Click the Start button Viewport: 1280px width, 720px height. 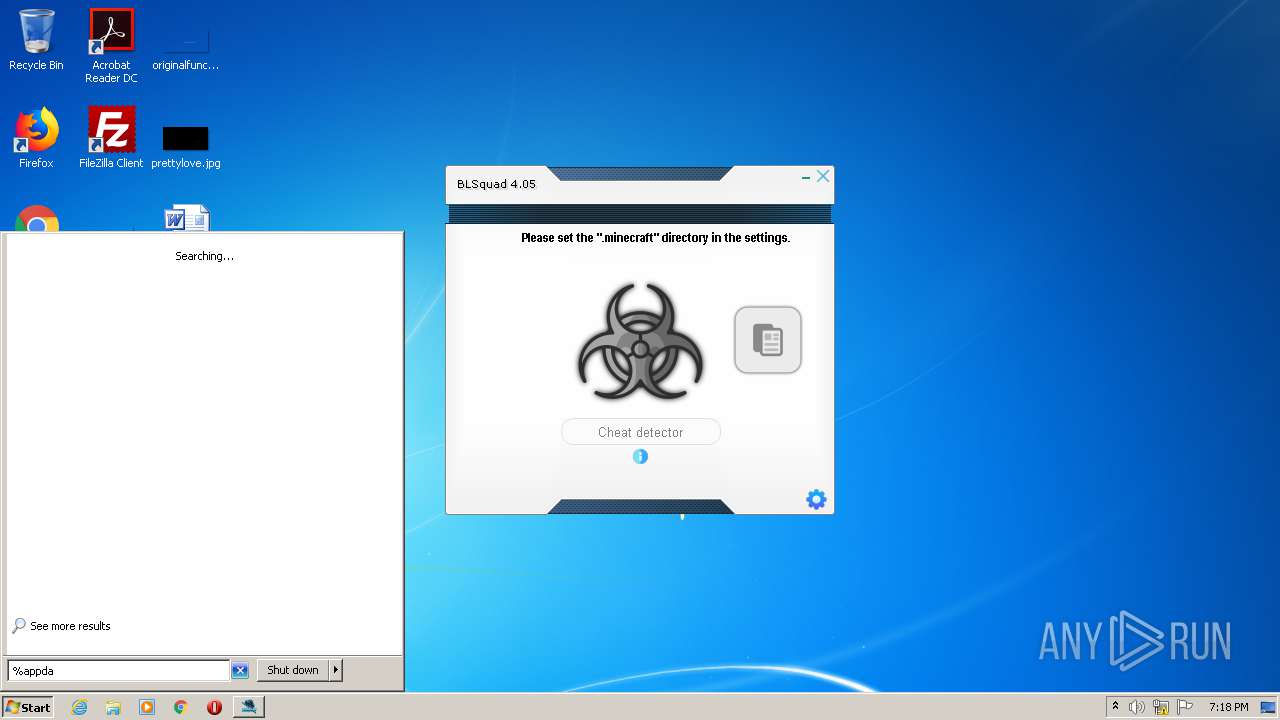(27, 707)
